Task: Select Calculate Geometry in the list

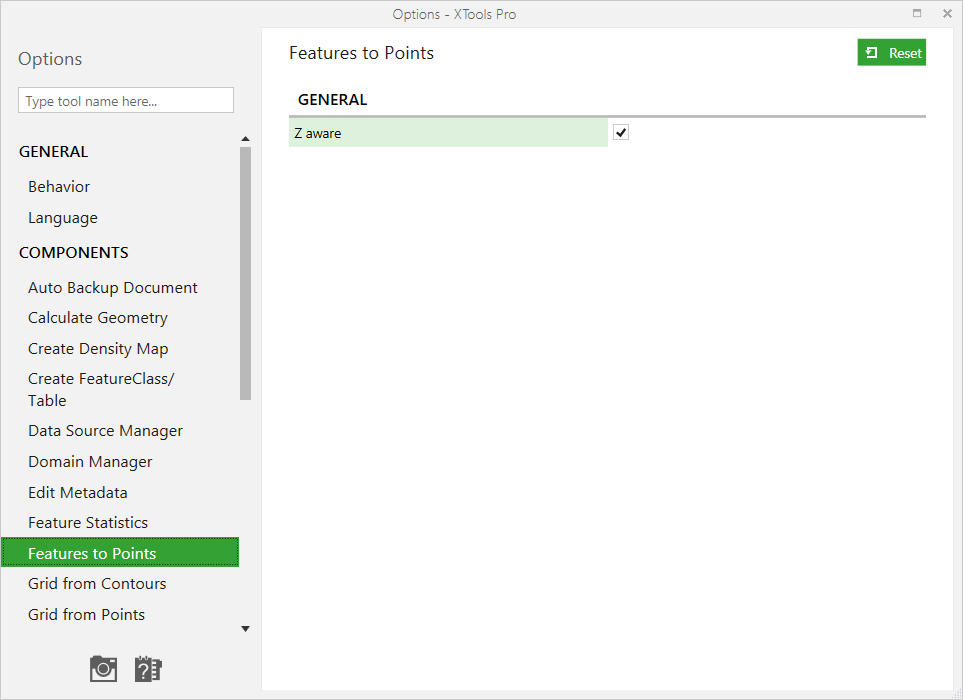Action: [98, 318]
